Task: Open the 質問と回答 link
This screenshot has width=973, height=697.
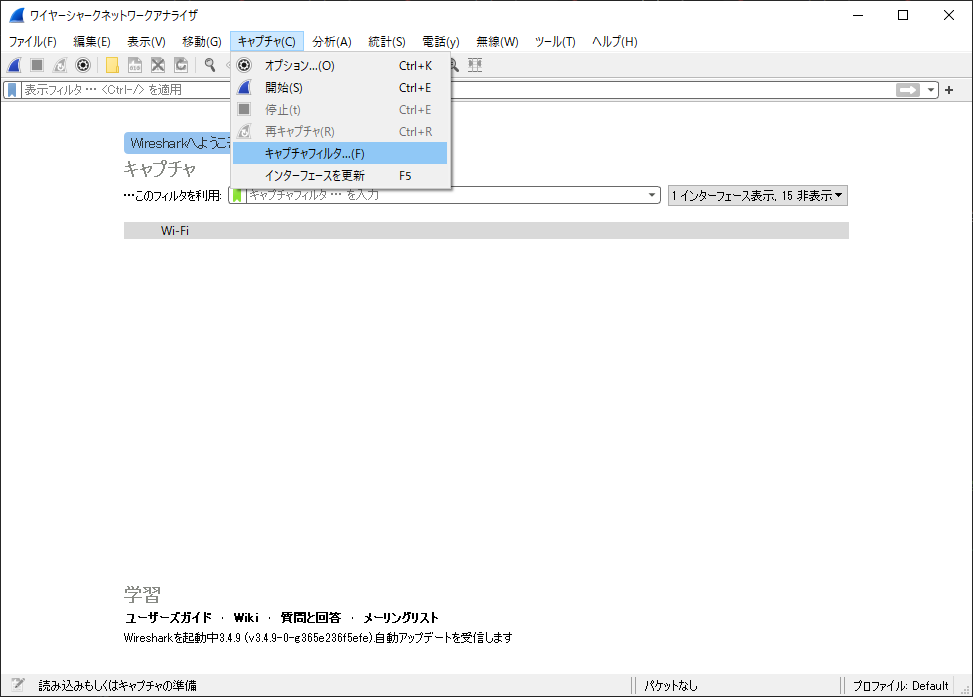Action: point(311,618)
